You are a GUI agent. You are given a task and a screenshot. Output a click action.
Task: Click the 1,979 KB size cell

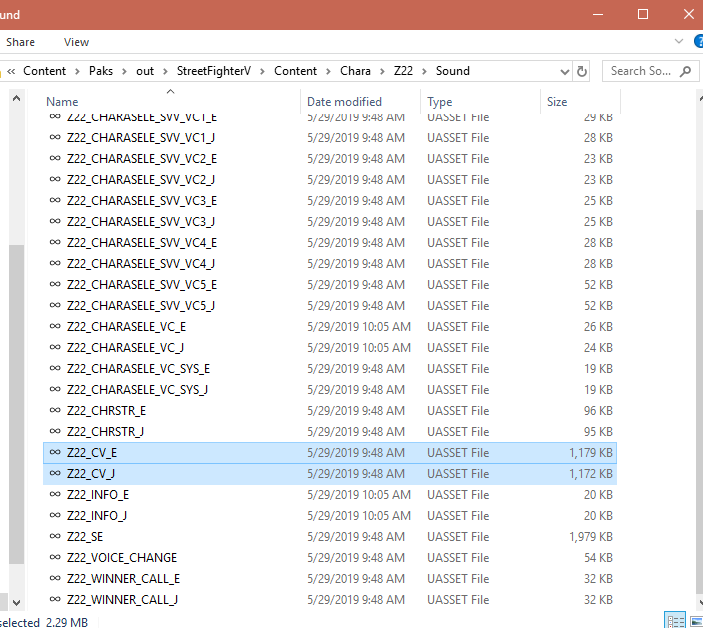(x=590, y=537)
